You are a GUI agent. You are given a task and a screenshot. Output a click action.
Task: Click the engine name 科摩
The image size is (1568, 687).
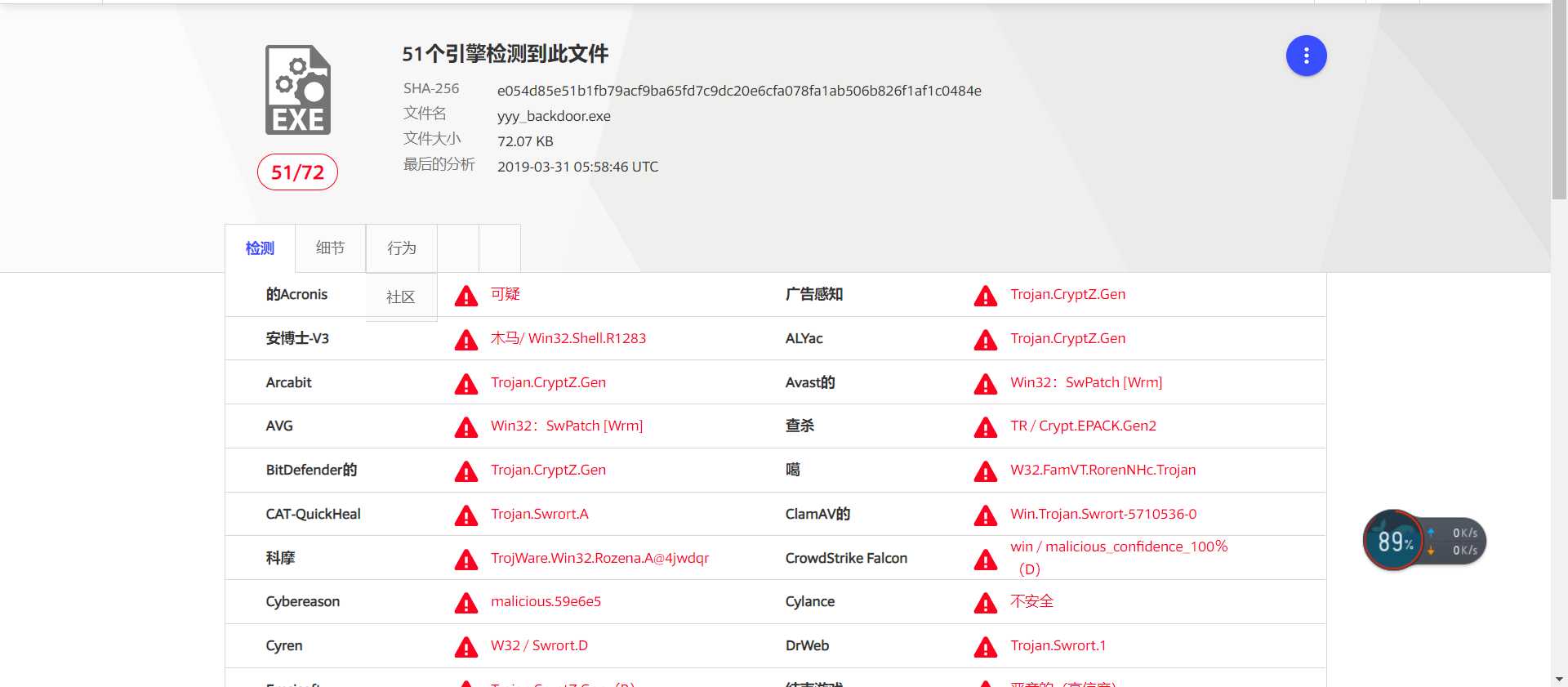[280, 558]
